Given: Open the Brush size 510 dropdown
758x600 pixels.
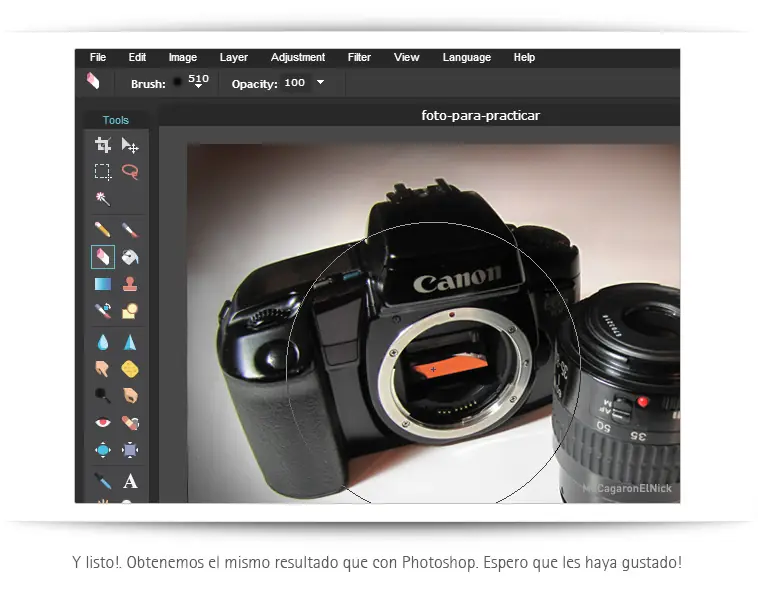Looking at the screenshot, I should coord(198,81).
